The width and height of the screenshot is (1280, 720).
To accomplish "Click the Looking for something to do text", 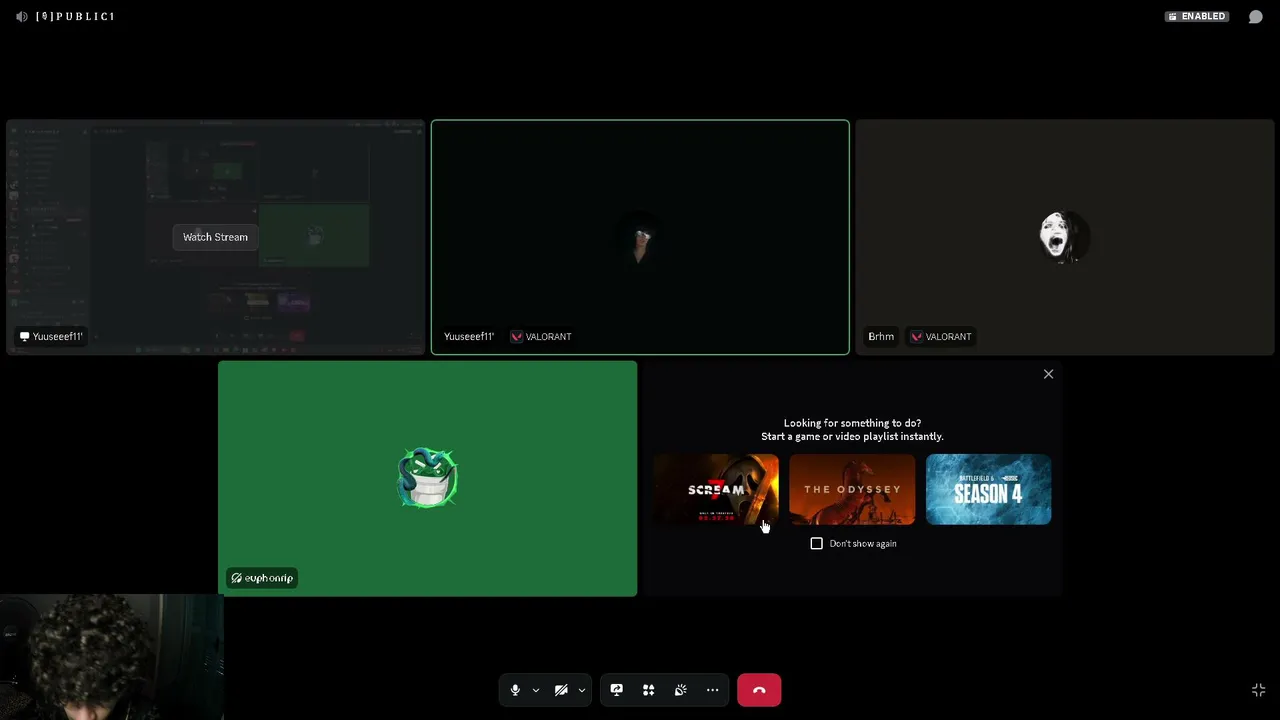I will click(x=852, y=423).
